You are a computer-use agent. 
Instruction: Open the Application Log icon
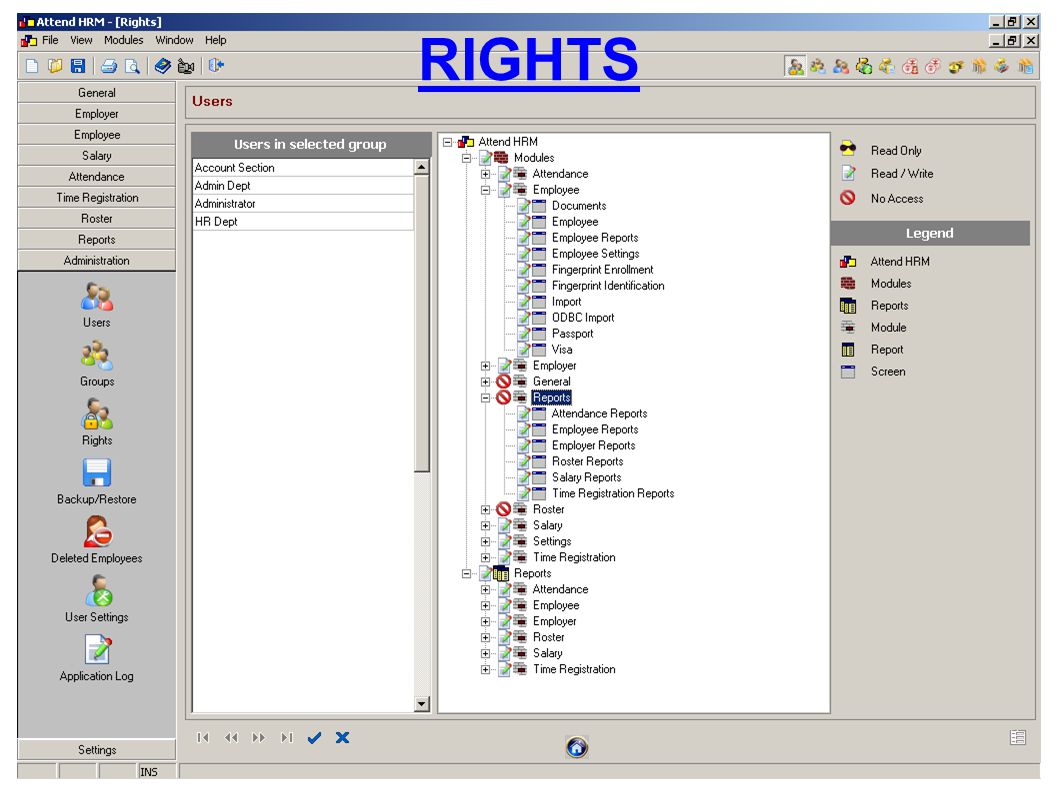[98, 649]
